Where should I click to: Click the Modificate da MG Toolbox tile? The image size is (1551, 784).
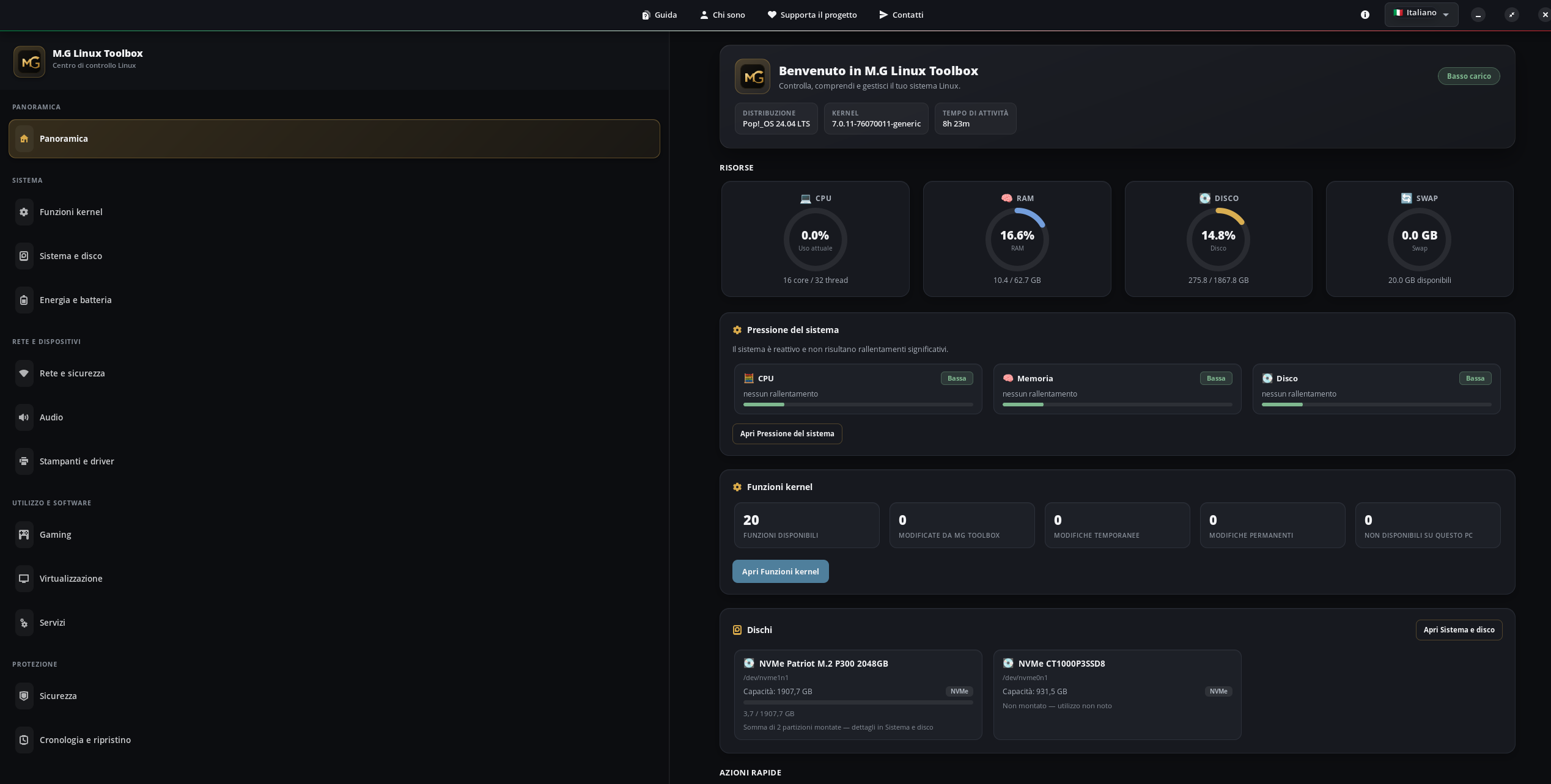(x=962, y=526)
